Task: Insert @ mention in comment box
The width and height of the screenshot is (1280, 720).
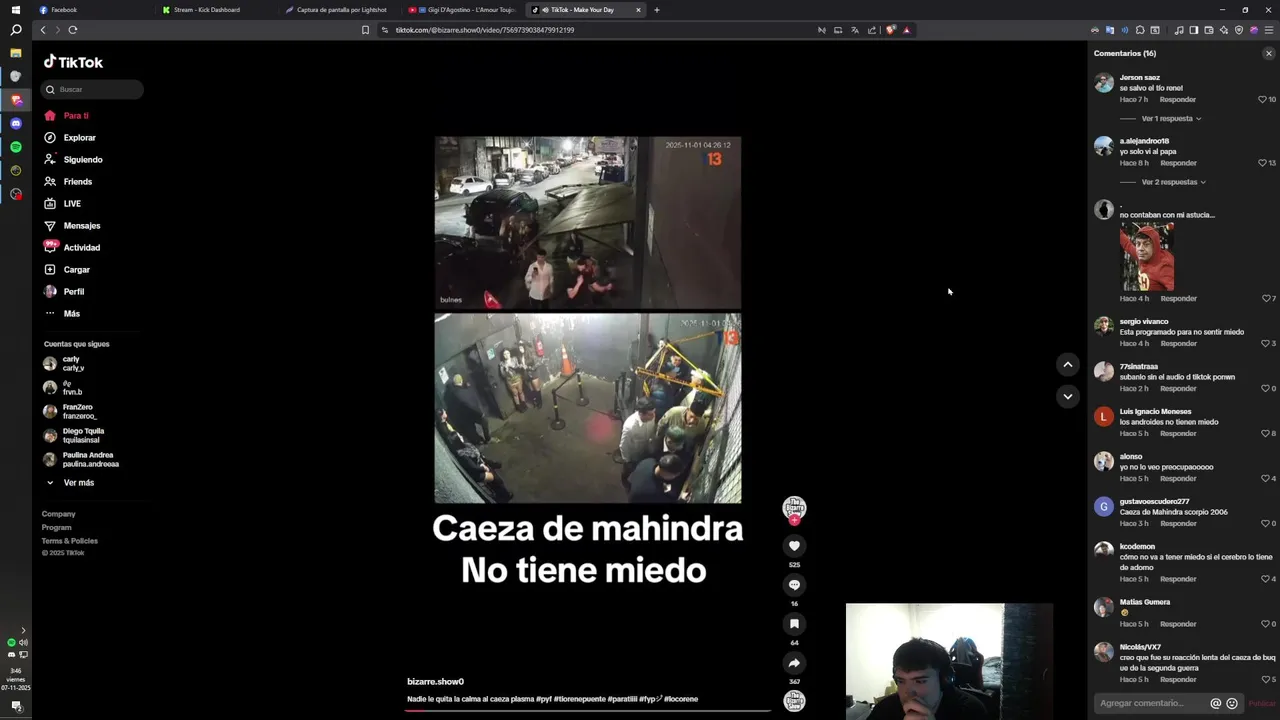Action: tap(1216, 703)
